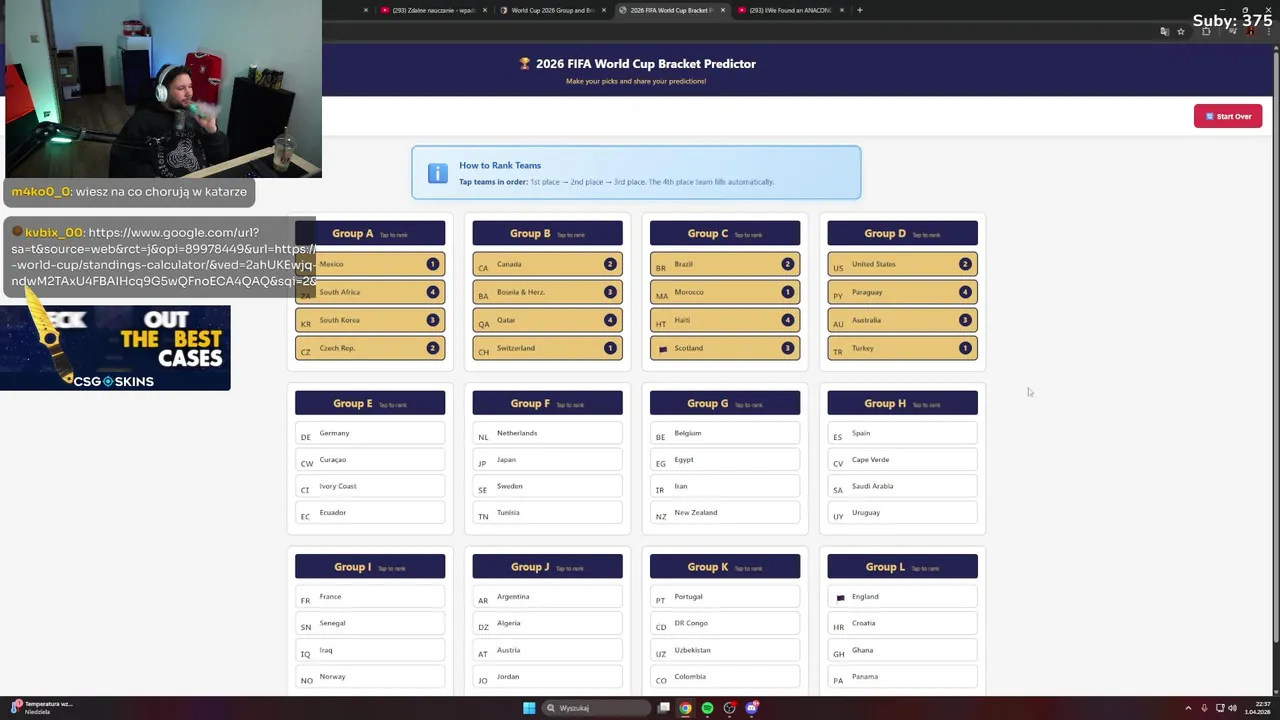Screen dimensions: 1280x720
Task: Select Iran in Group G
Action: [725, 486]
